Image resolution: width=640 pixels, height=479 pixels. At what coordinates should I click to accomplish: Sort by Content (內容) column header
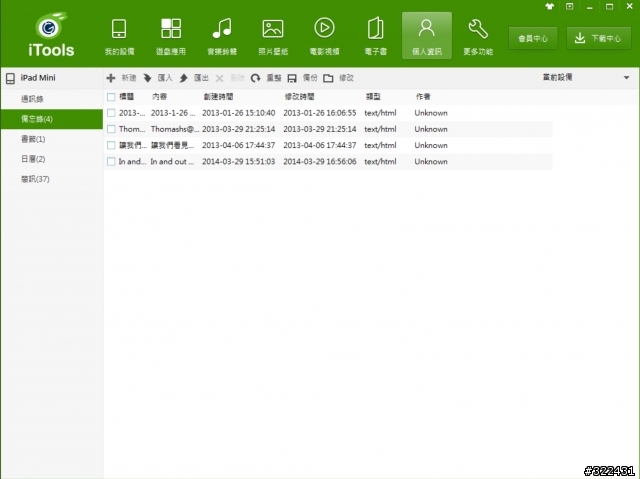(x=159, y=97)
